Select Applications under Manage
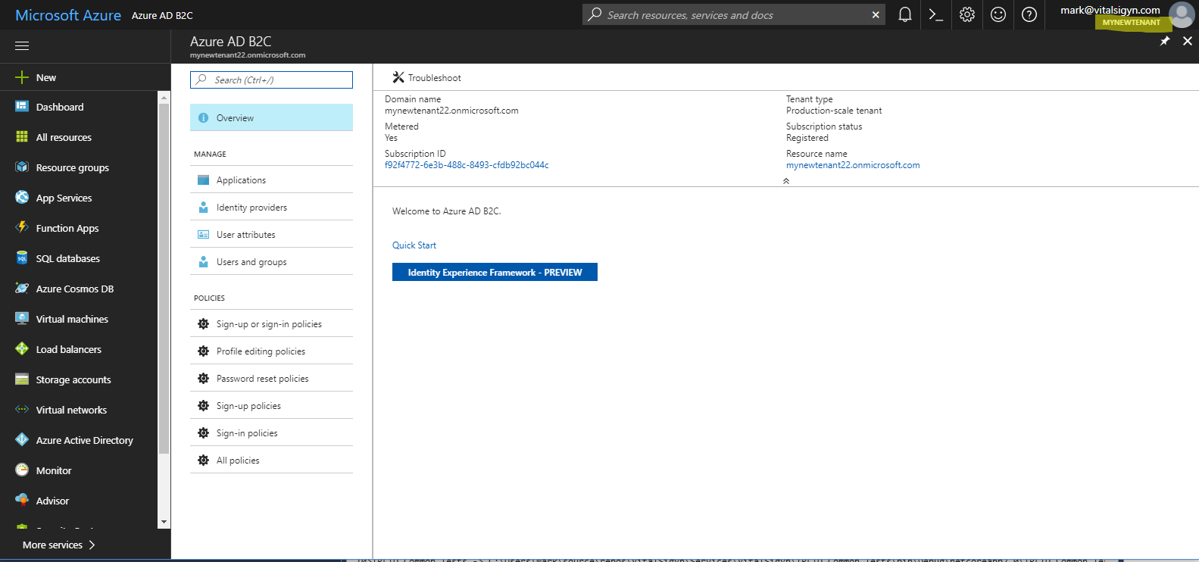This screenshot has width=1199, height=562. pos(241,180)
